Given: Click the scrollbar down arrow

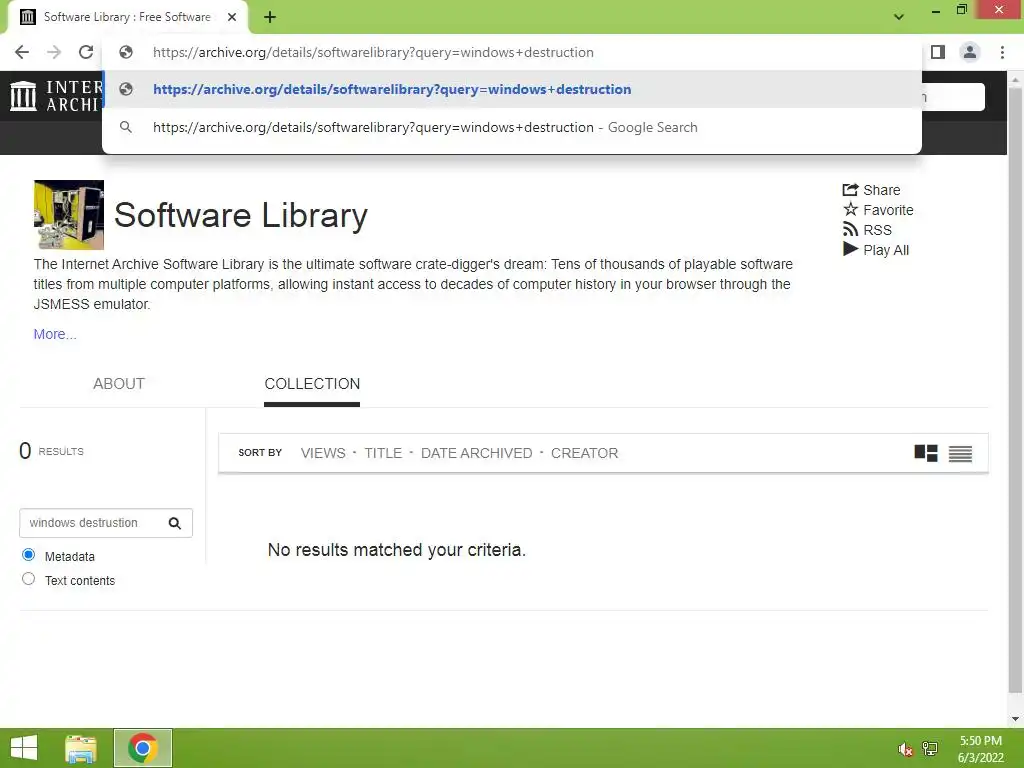Looking at the screenshot, I should click(1015, 719).
